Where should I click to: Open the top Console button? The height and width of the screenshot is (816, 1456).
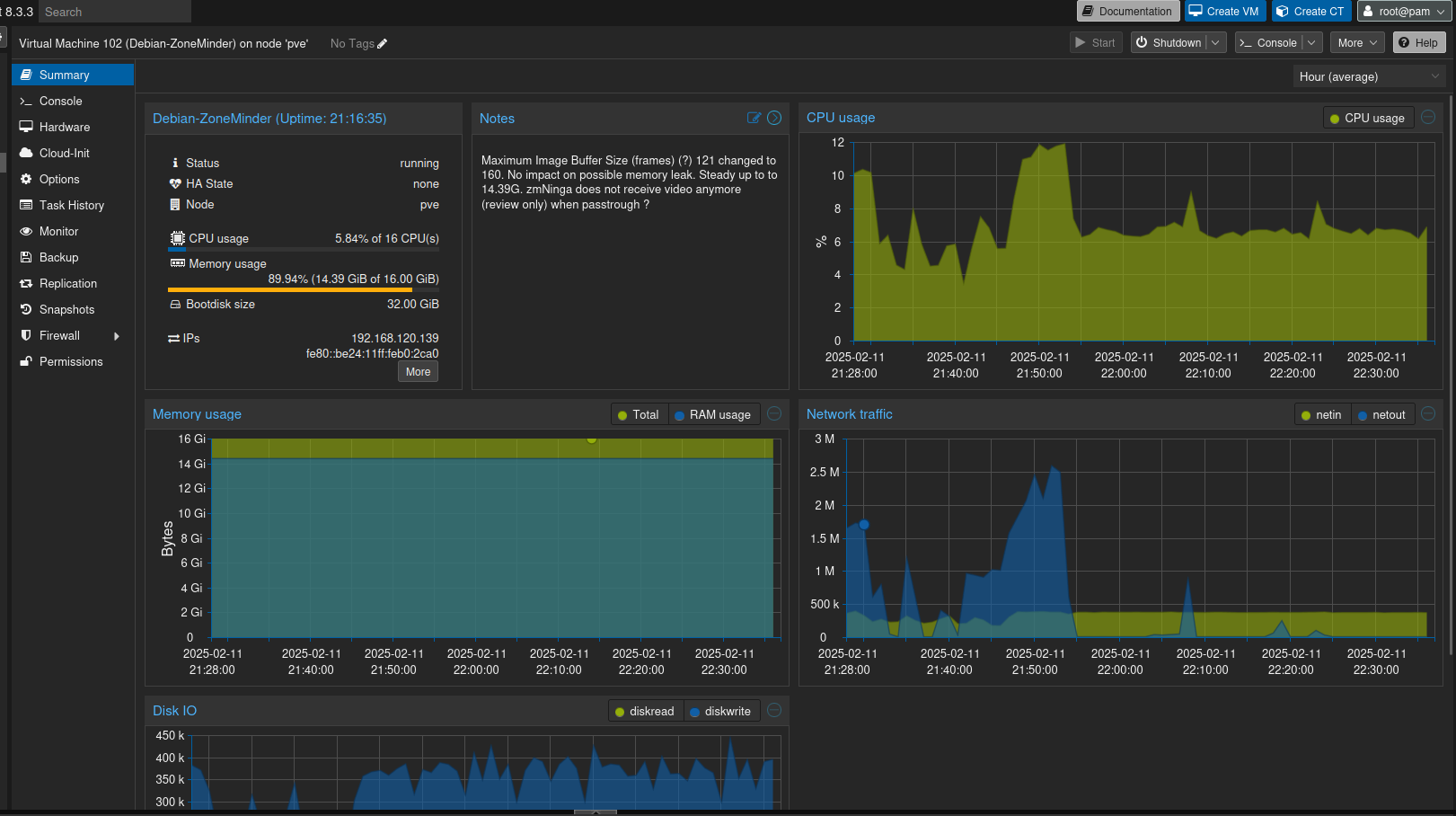[1268, 42]
